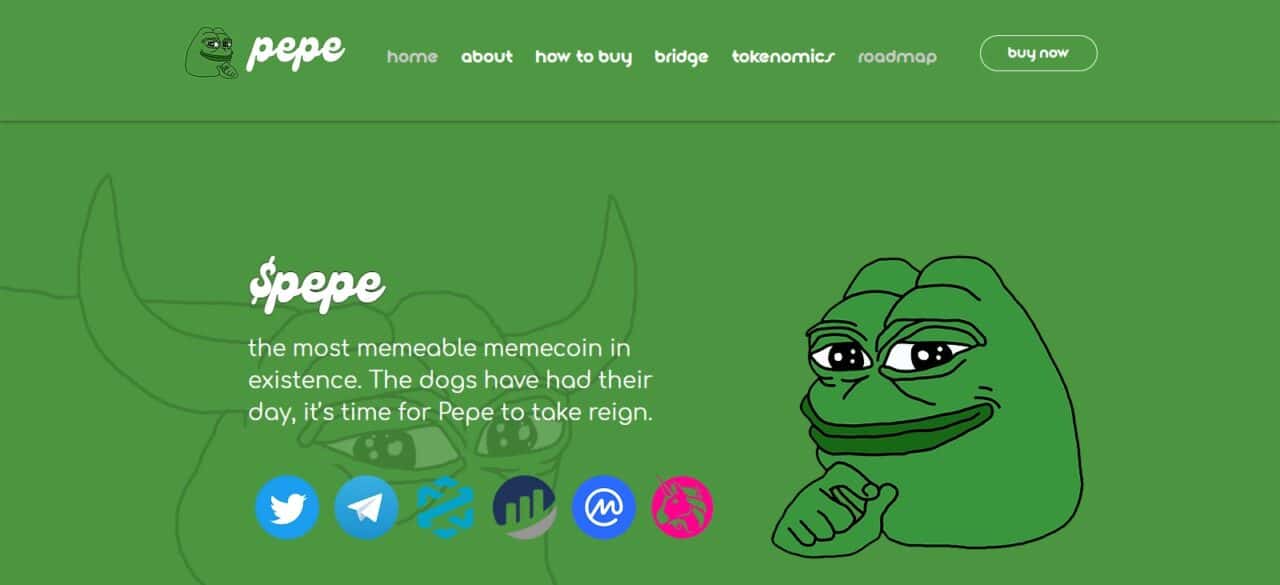Open the Etherscan bar chart icon
Screen dimensions: 1280x585
(524, 507)
